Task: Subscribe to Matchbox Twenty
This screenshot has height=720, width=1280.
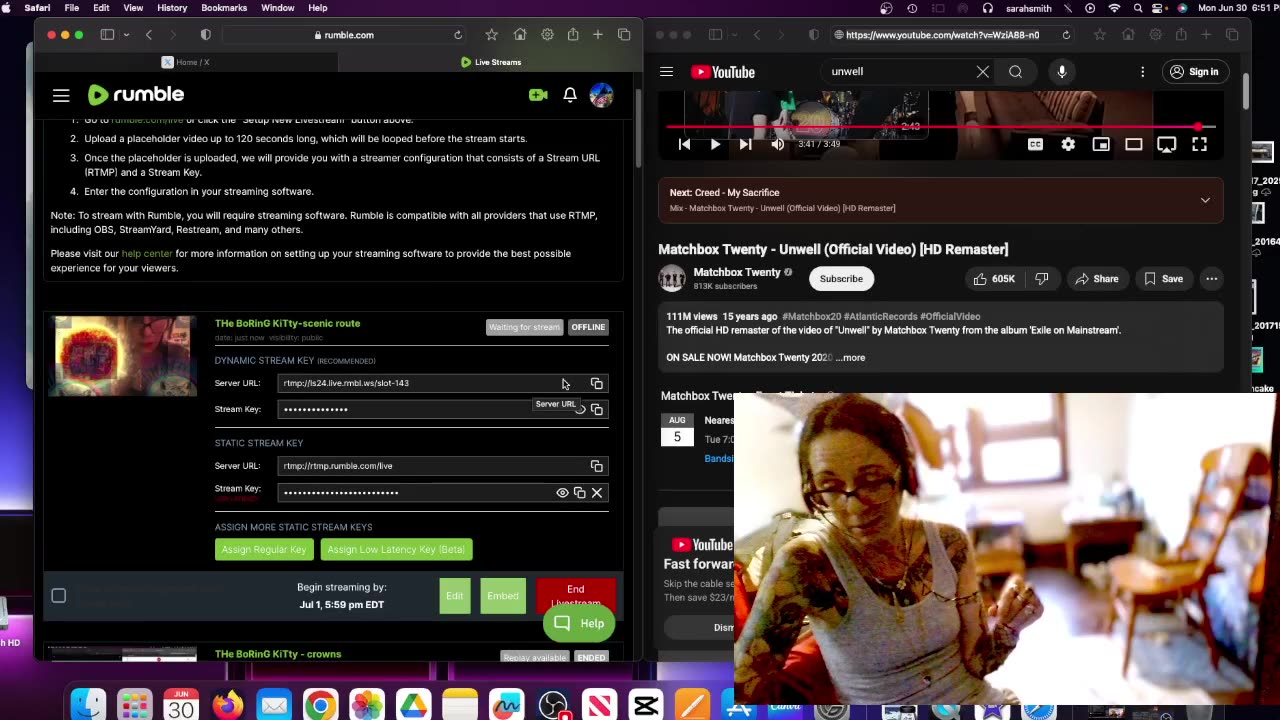Action: (841, 279)
